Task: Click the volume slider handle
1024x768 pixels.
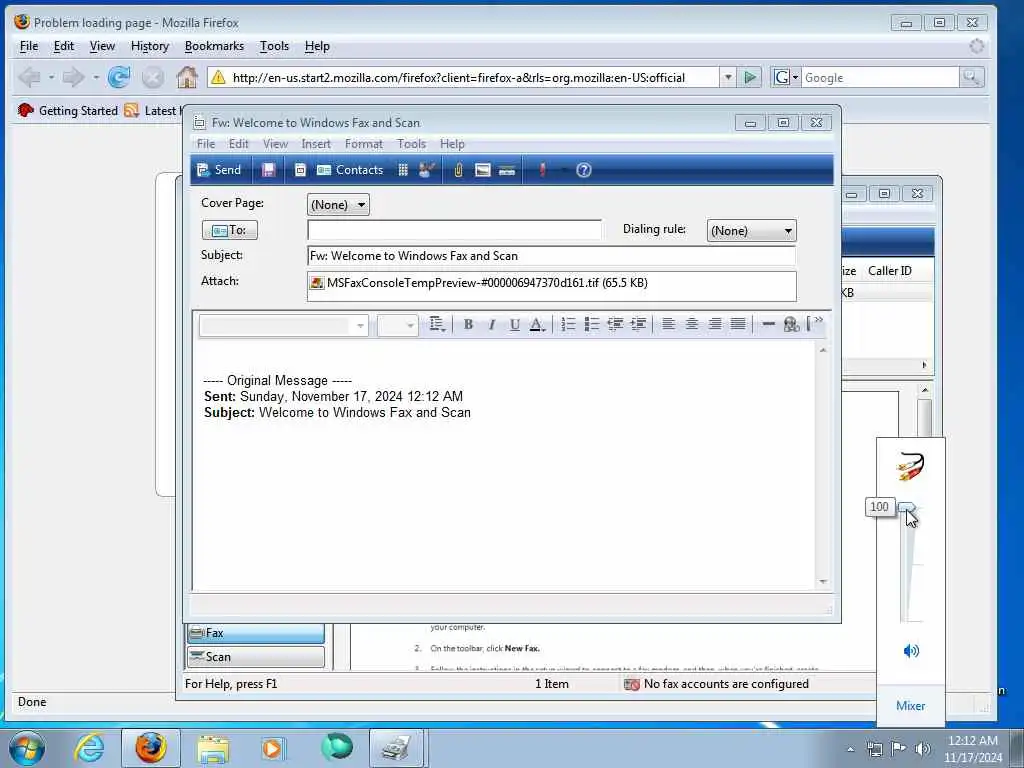Action: 906,507
